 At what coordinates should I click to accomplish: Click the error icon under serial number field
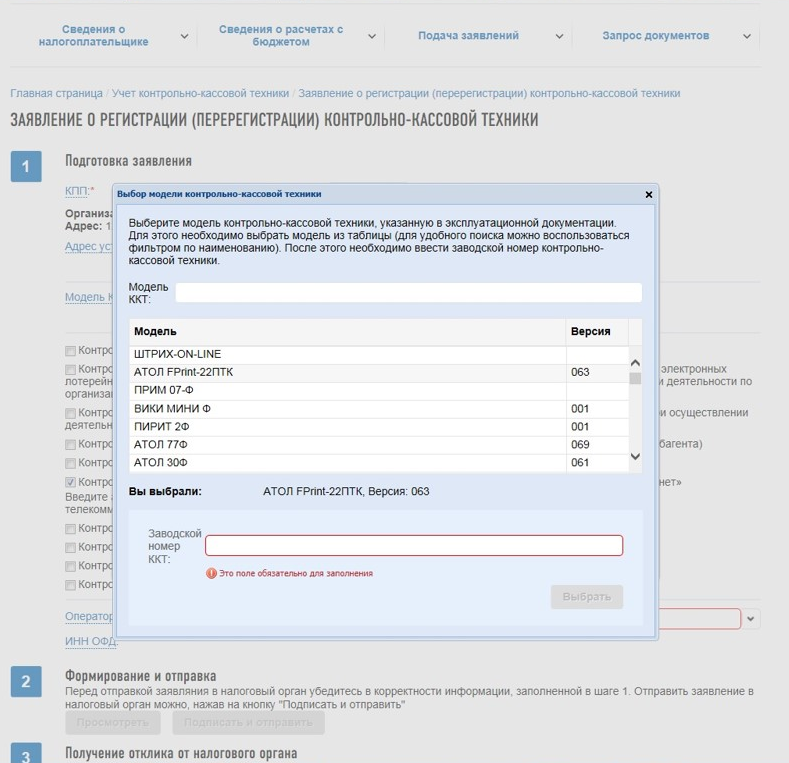click(211, 573)
